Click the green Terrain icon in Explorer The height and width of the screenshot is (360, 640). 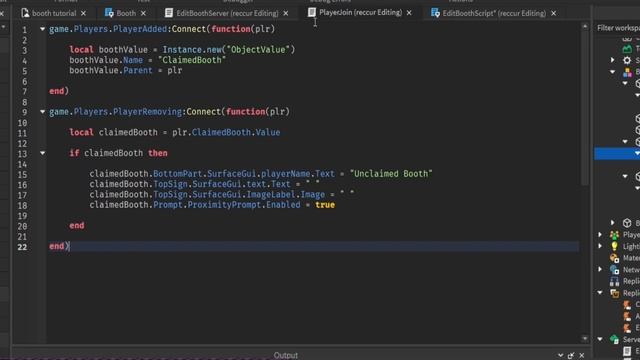(627, 49)
